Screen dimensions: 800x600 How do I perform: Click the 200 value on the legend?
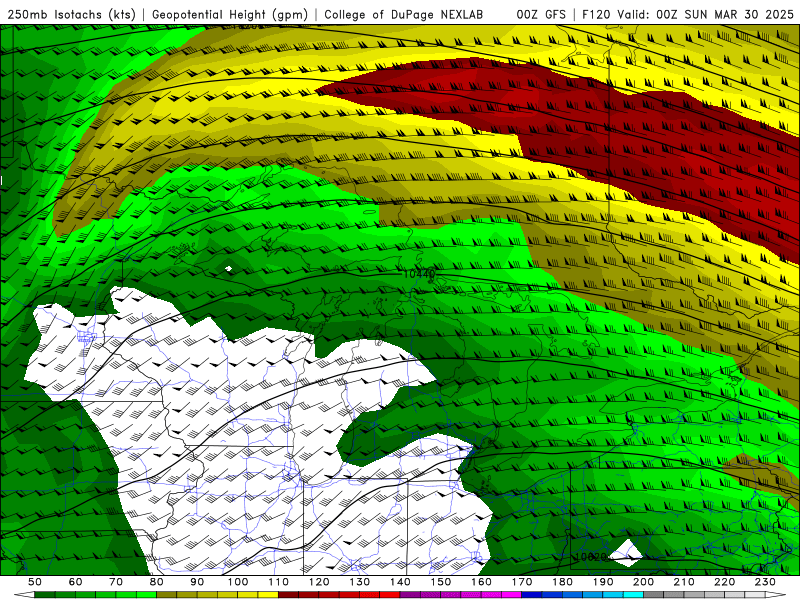coord(643,582)
